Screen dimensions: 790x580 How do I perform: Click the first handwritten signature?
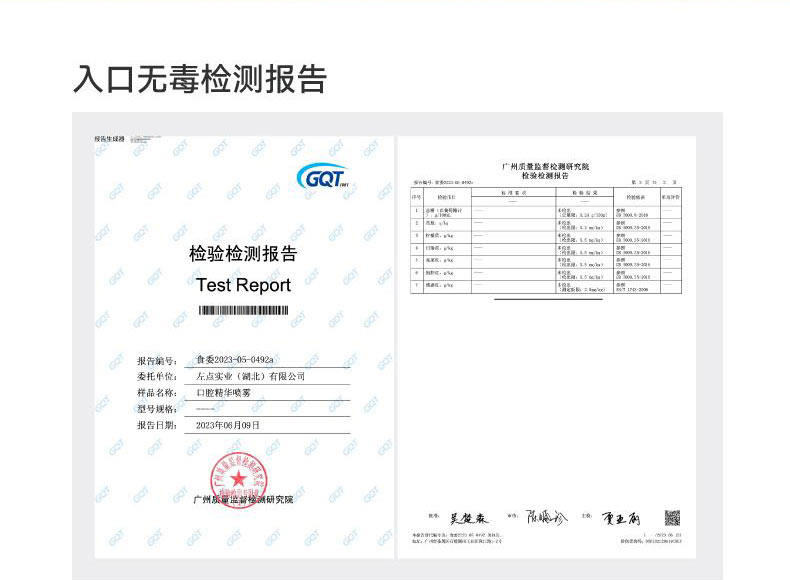pyautogui.click(x=469, y=518)
